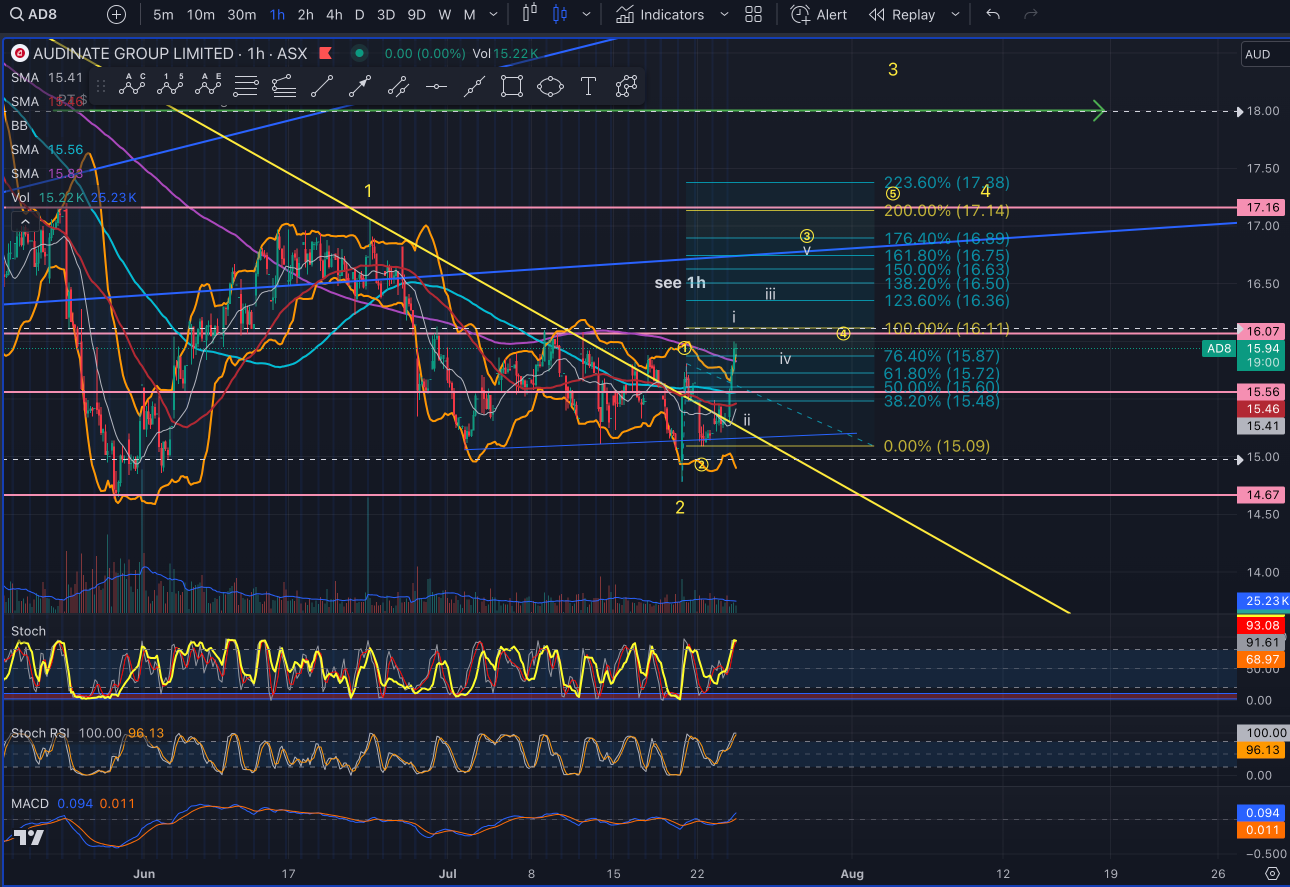Click the redo arrow
The width and height of the screenshot is (1290, 887).
(x=1031, y=15)
